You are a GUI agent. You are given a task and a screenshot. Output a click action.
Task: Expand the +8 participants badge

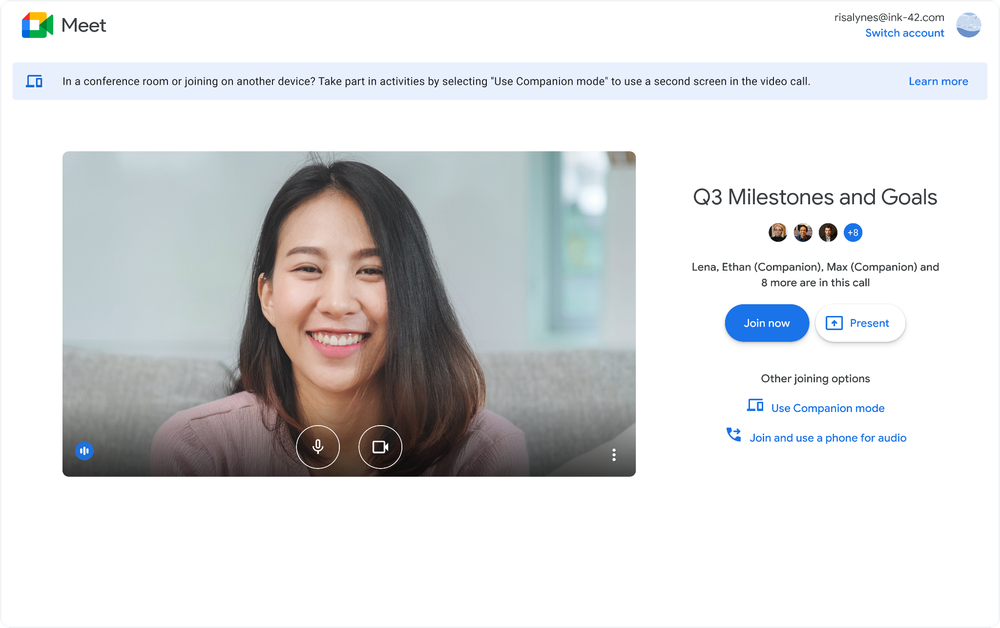click(x=853, y=232)
